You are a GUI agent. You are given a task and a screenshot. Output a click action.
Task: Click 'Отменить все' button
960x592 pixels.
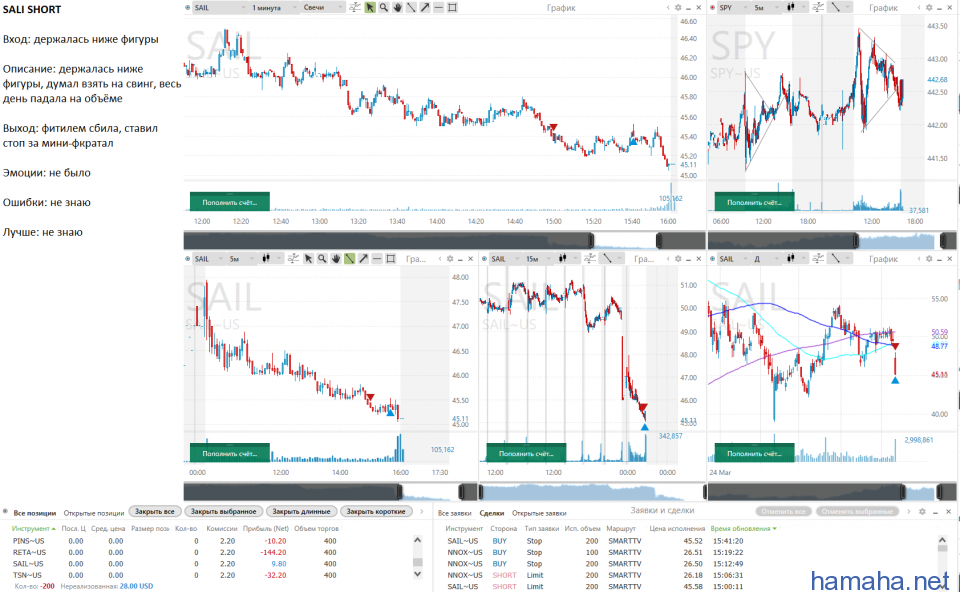click(783, 511)
